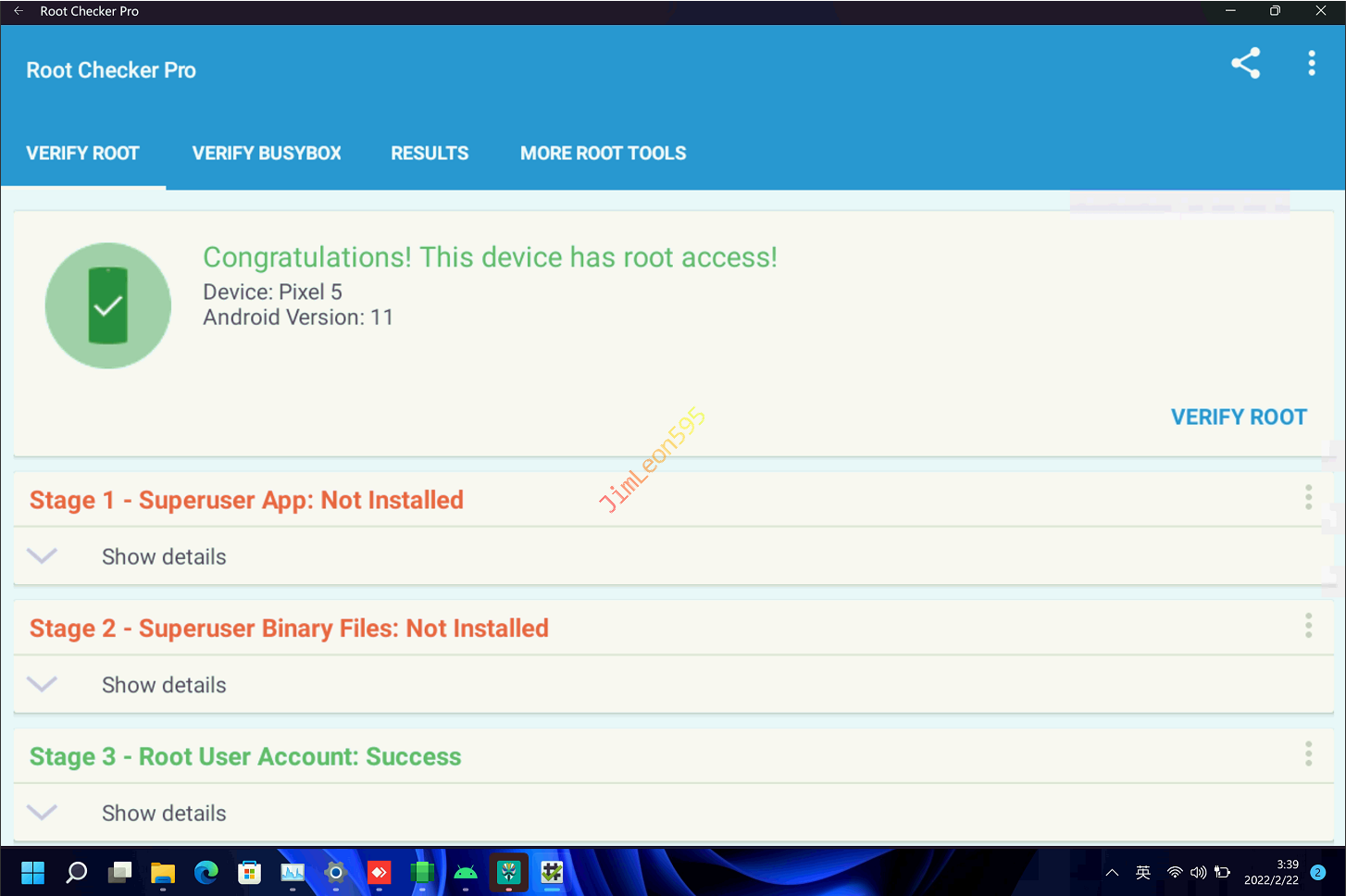Screen dimensions: 1346x896
Task: Click the Stage 3 Root User Account heading
Action: click(245, 756)
